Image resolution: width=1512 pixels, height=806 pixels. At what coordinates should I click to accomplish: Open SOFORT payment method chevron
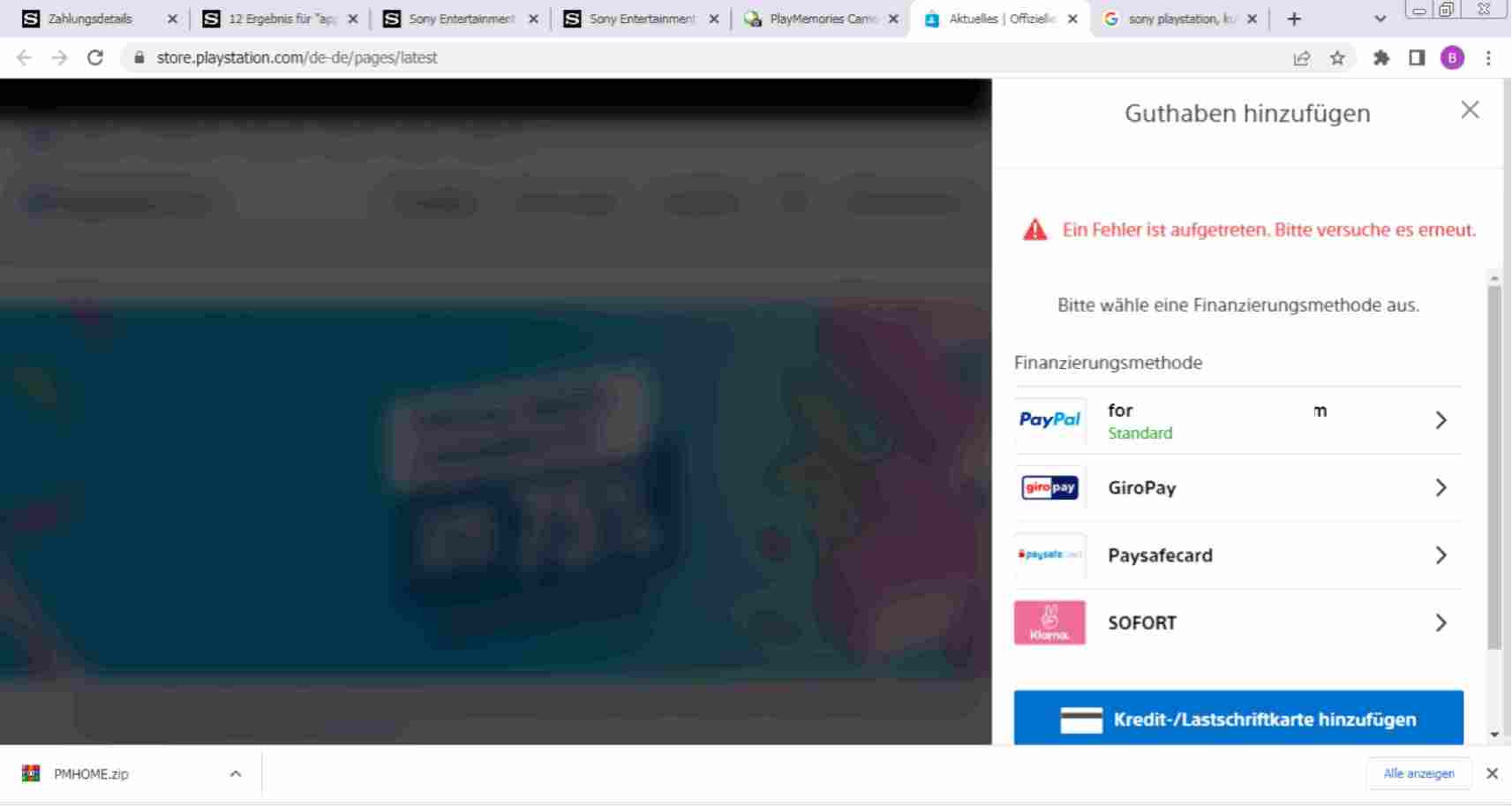[1441, 622]
